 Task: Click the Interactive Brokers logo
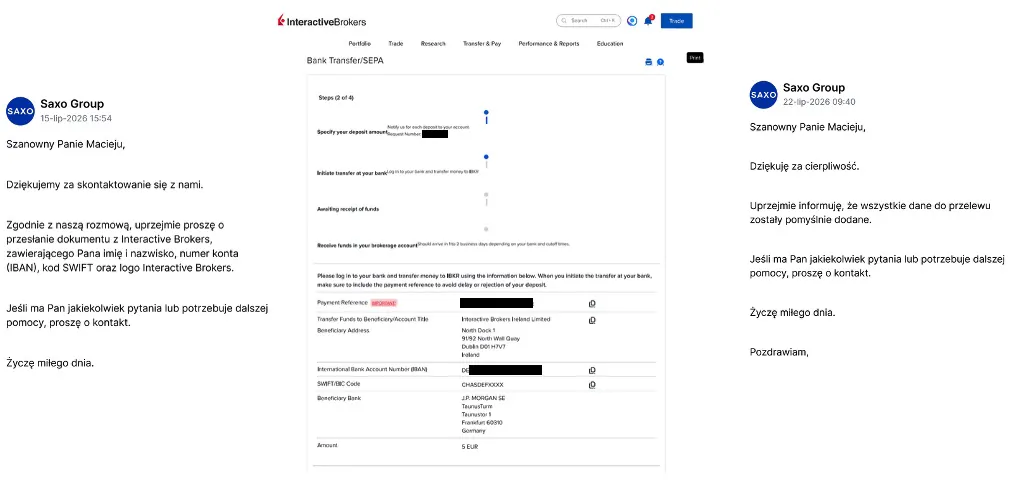point(322,22)
